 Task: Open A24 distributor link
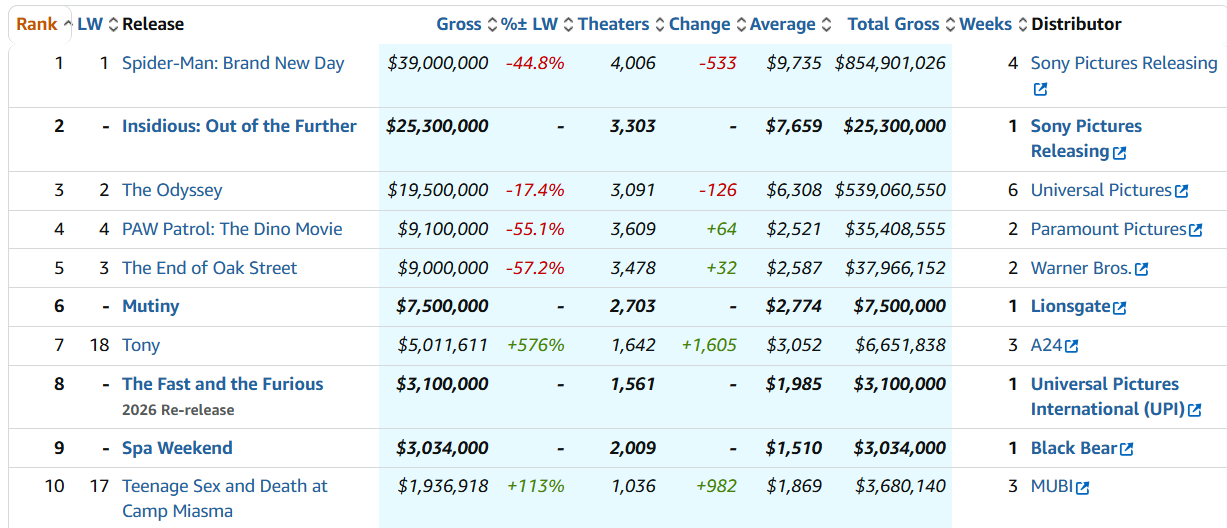[1046, 345]
